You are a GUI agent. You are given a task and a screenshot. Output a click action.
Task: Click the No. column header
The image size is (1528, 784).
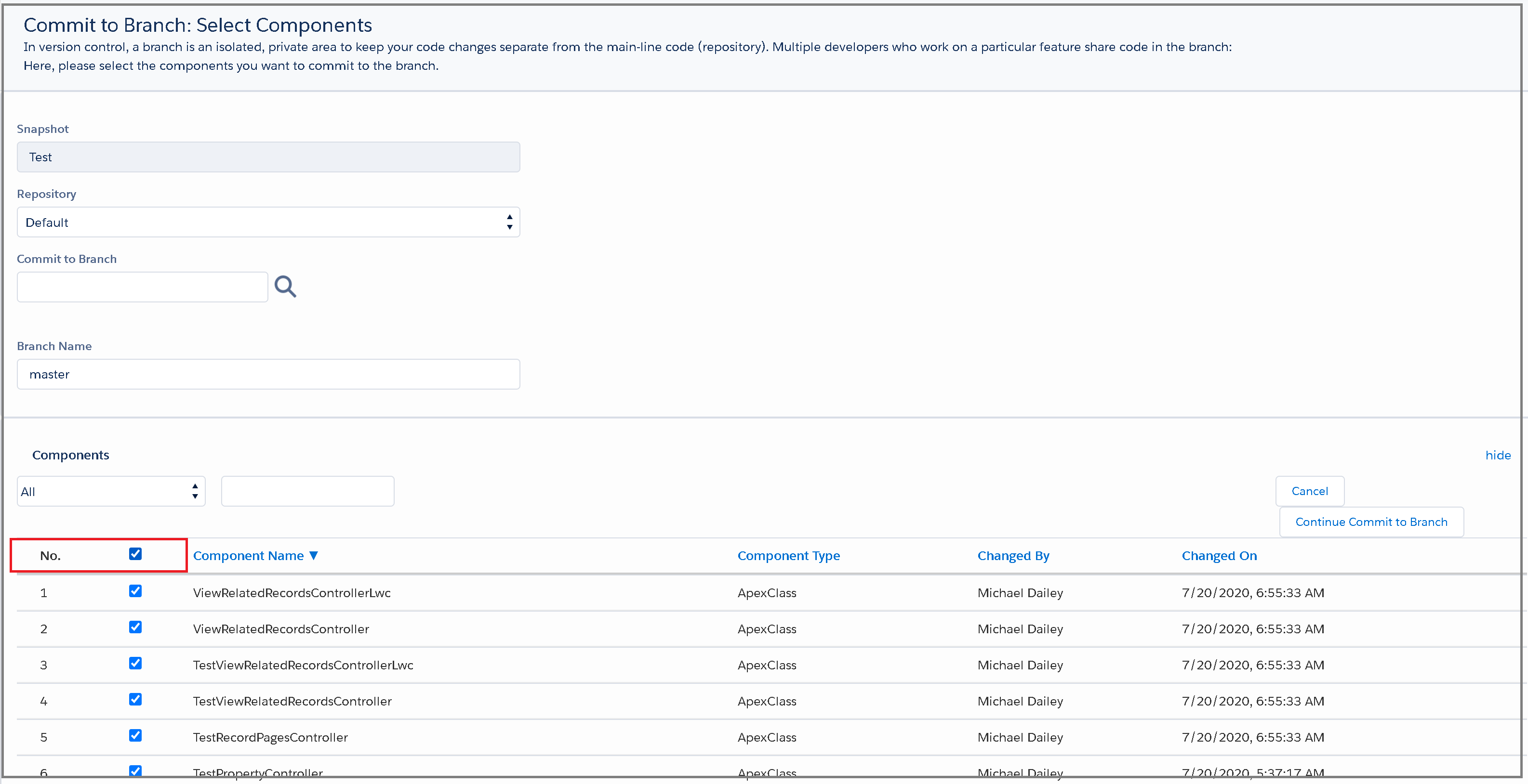tap(51, 556)
